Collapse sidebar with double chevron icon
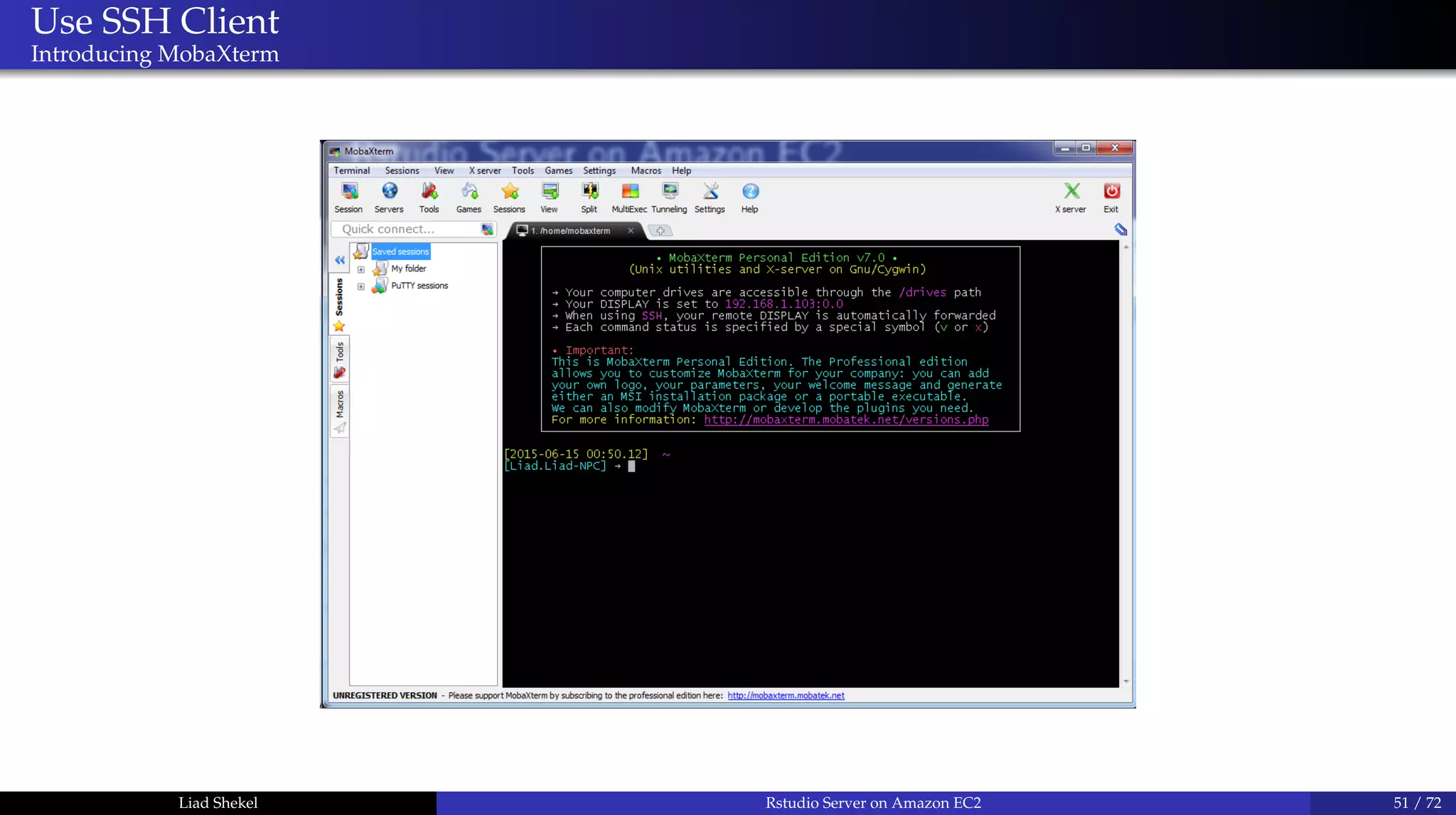The image size is (1456, 815). point(340,260)
